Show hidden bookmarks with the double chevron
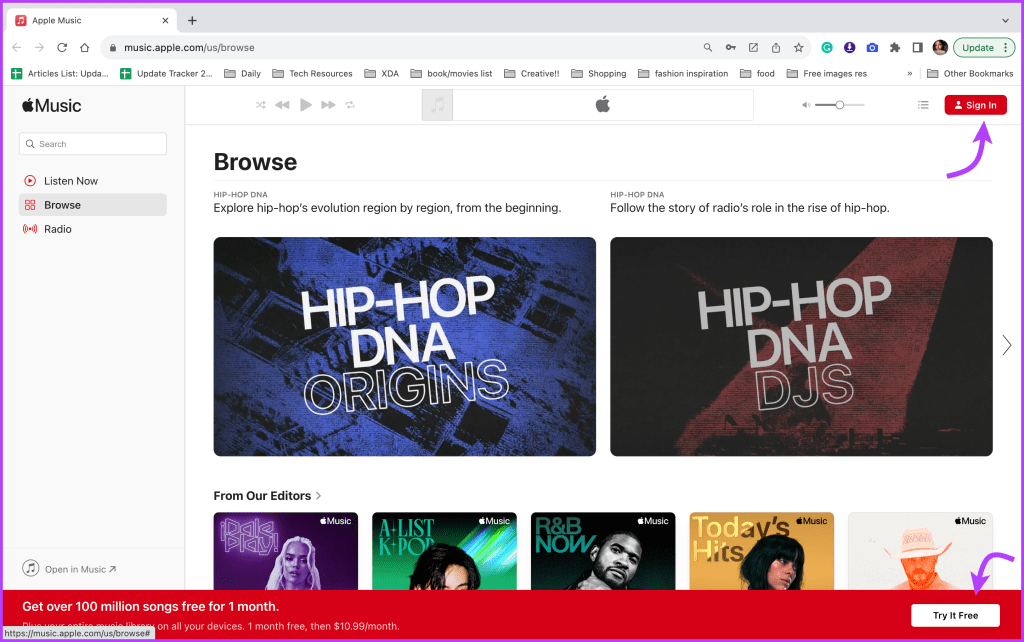The width and height of the screenshot is (1024, 642). [x=910, y=73]
